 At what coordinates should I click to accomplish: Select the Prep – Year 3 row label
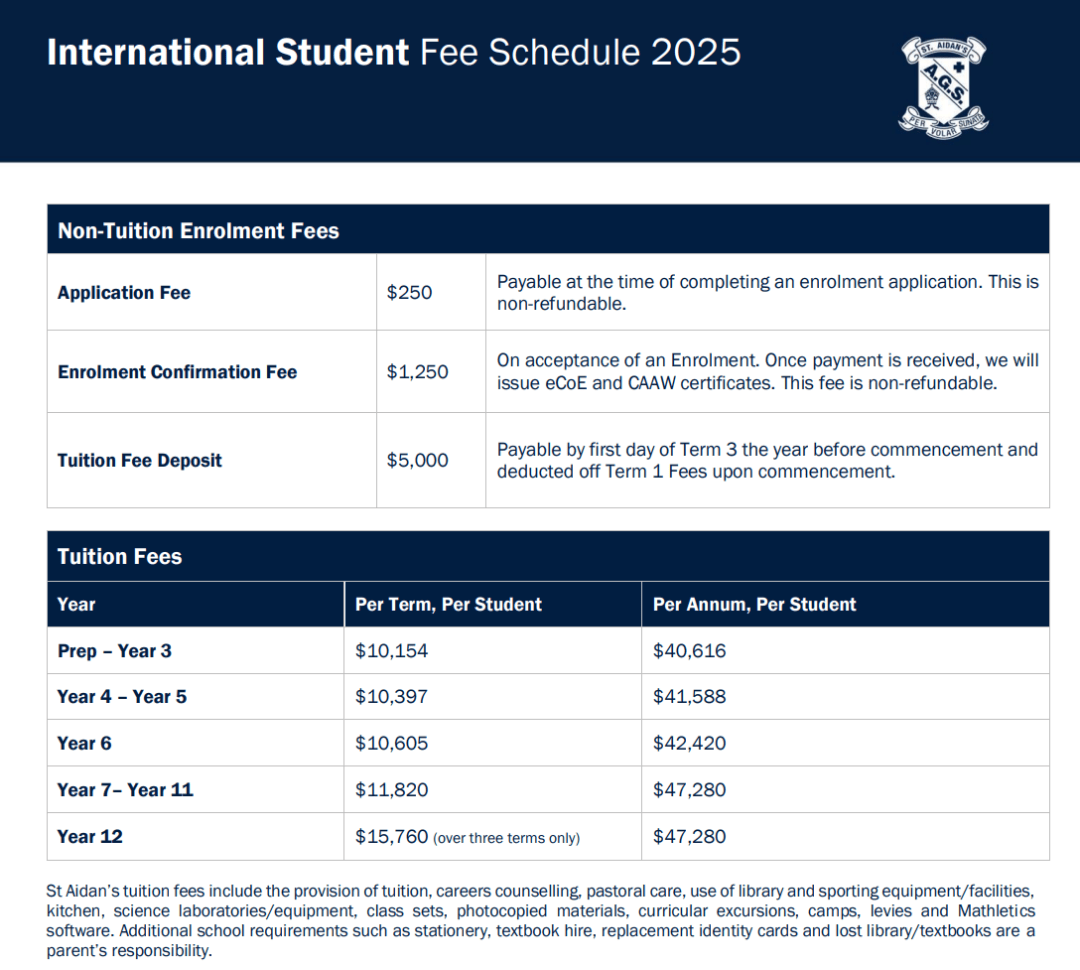click(x=114, y=651)
